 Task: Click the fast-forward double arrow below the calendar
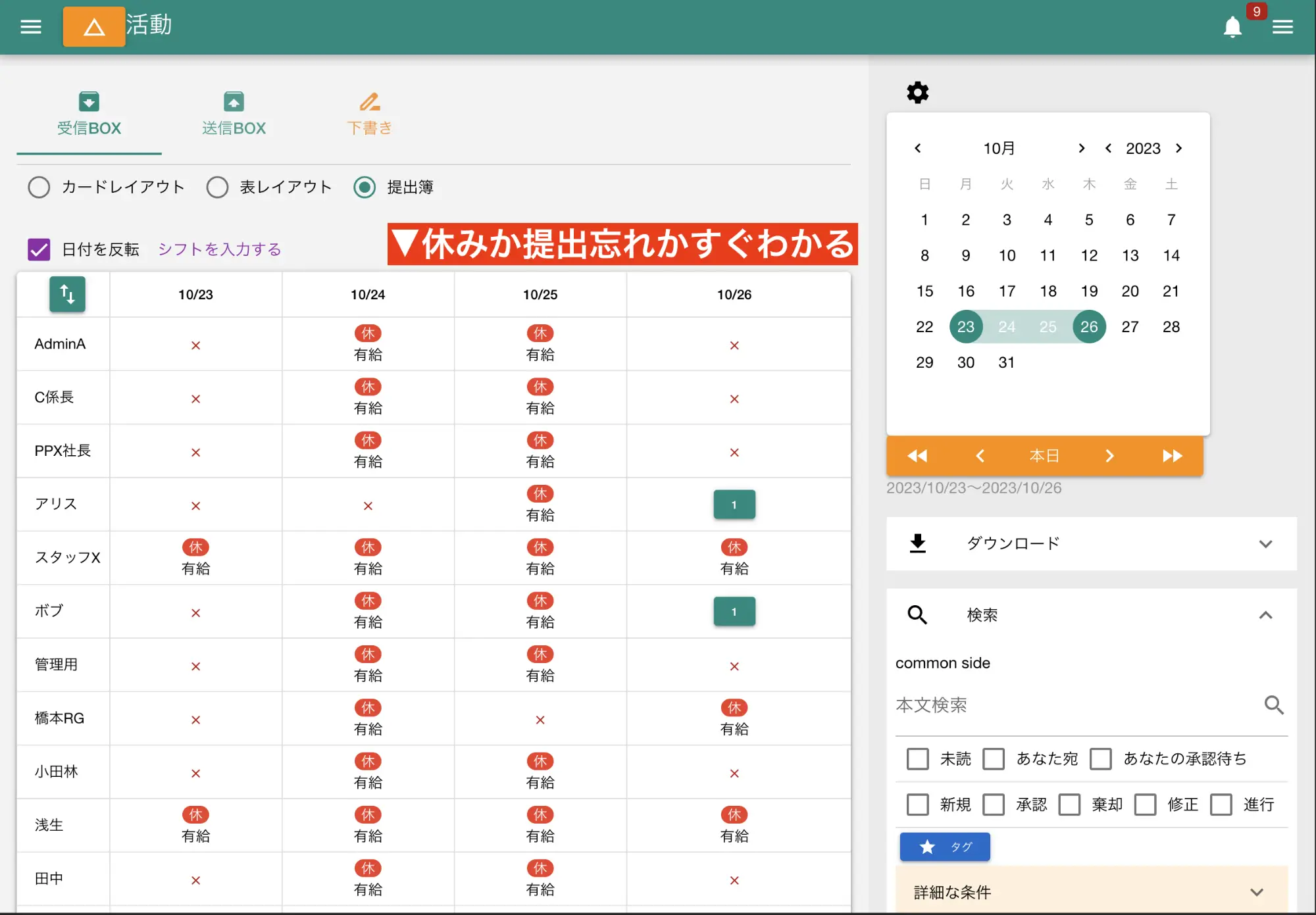click(1172, 455)
